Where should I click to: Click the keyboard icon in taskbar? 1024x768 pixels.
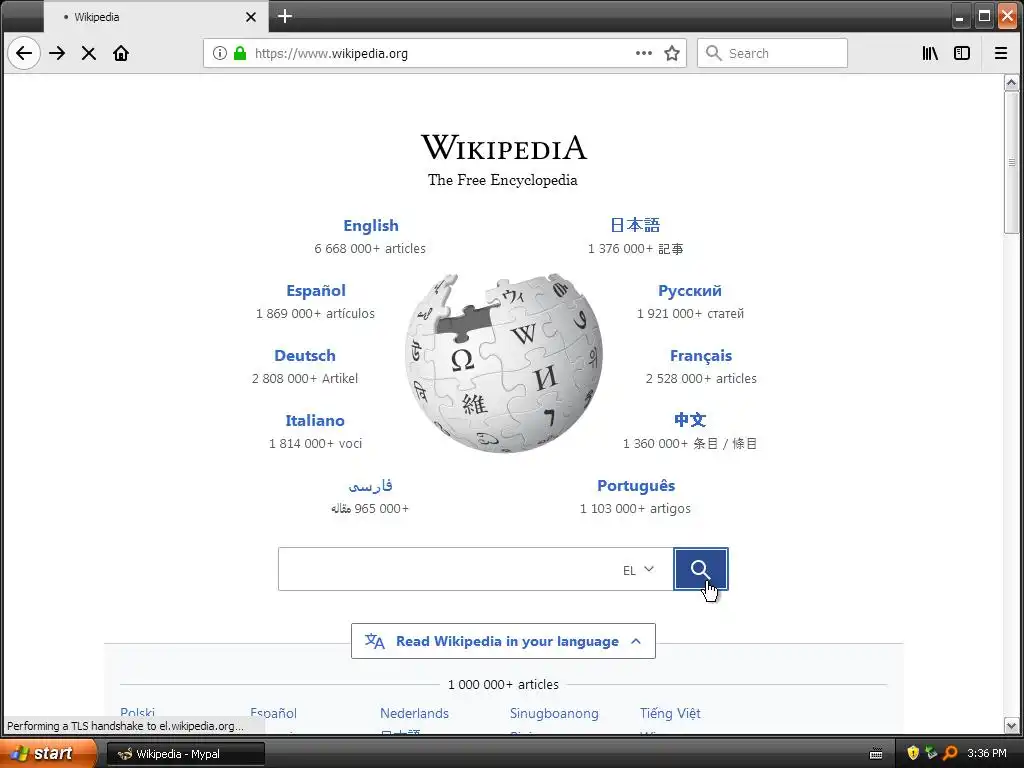pyautogui.click(x=876, y=754)
